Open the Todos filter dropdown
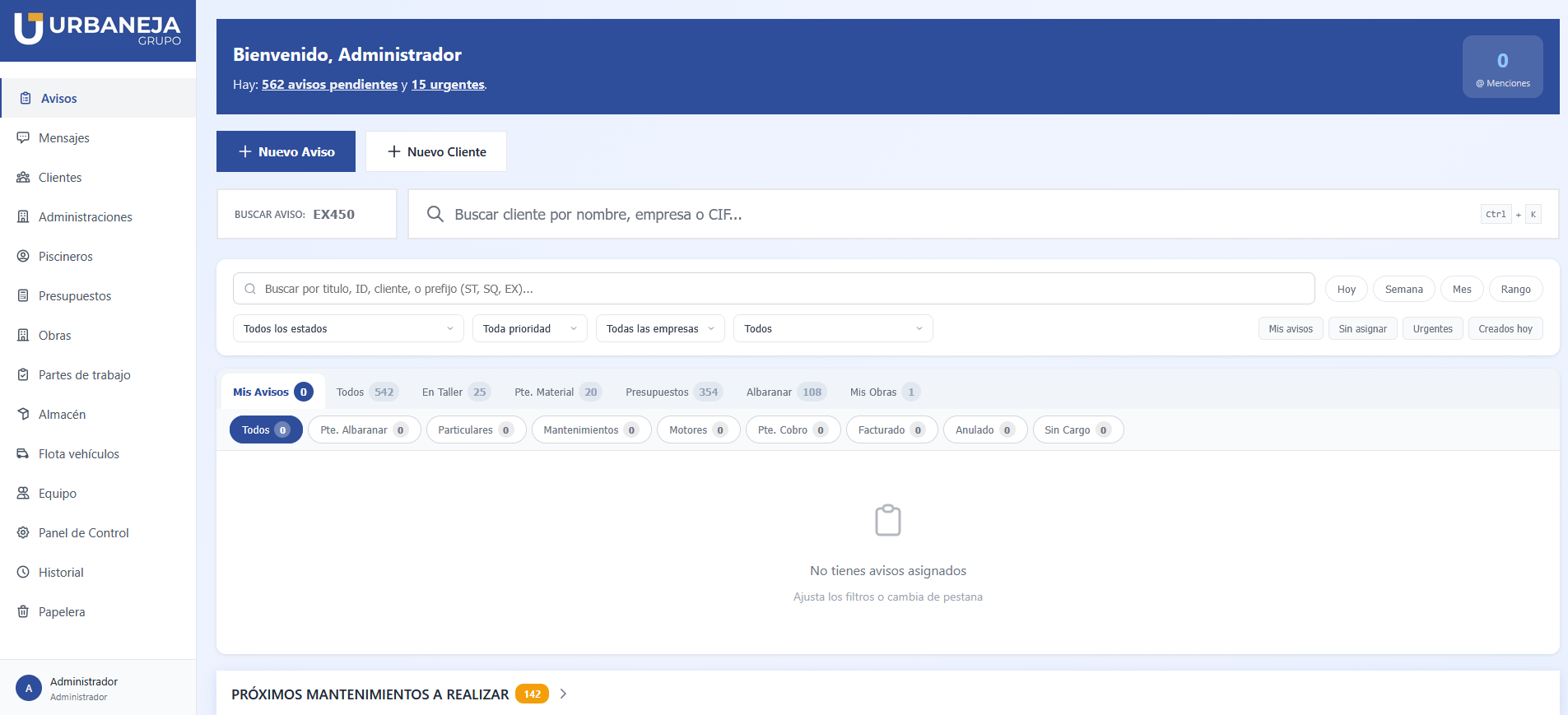Image resolution: width=1568 pixels, height=715 pixels. tap(833, 328)
